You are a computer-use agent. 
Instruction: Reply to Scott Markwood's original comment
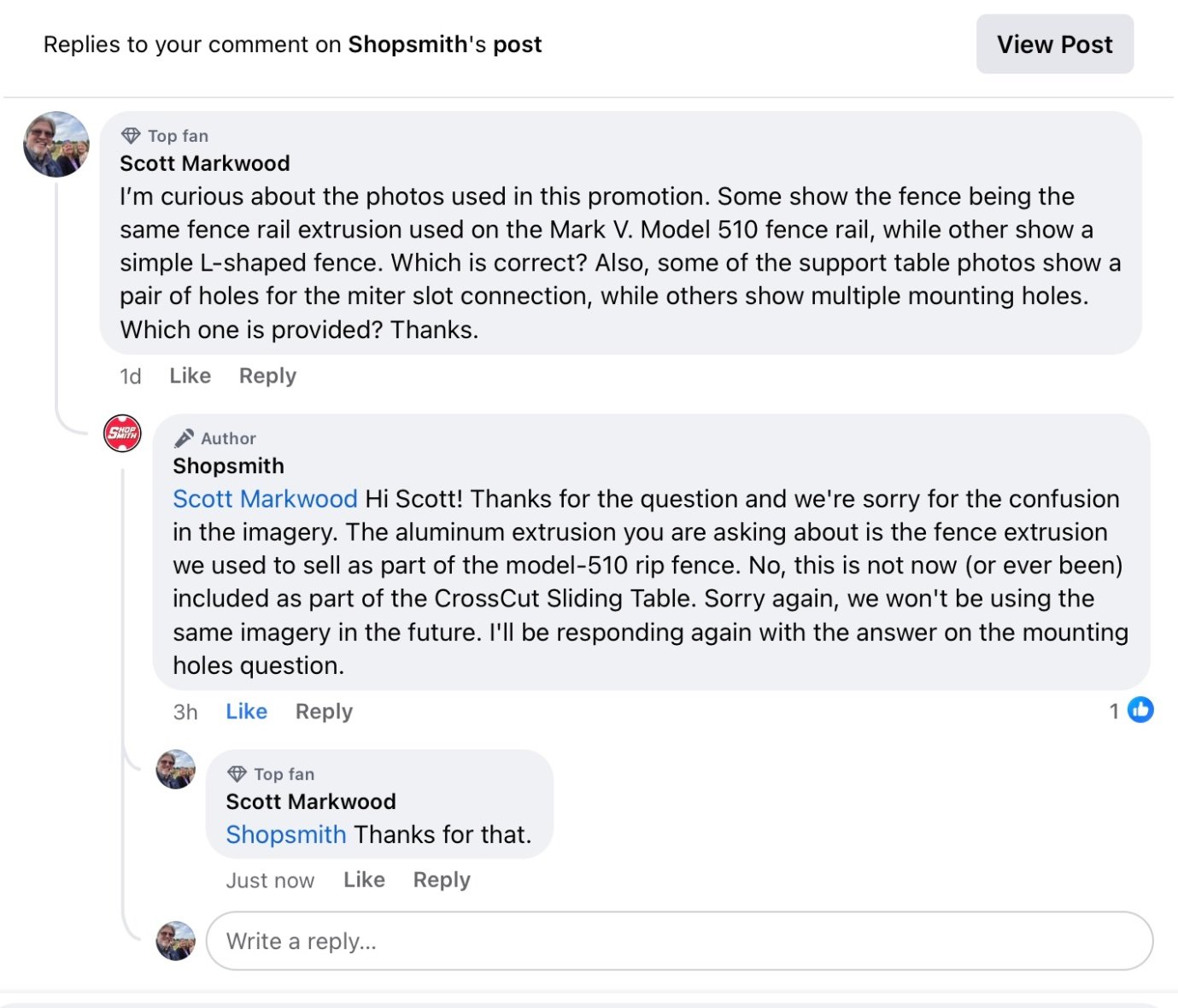click(x=267, y=376)
